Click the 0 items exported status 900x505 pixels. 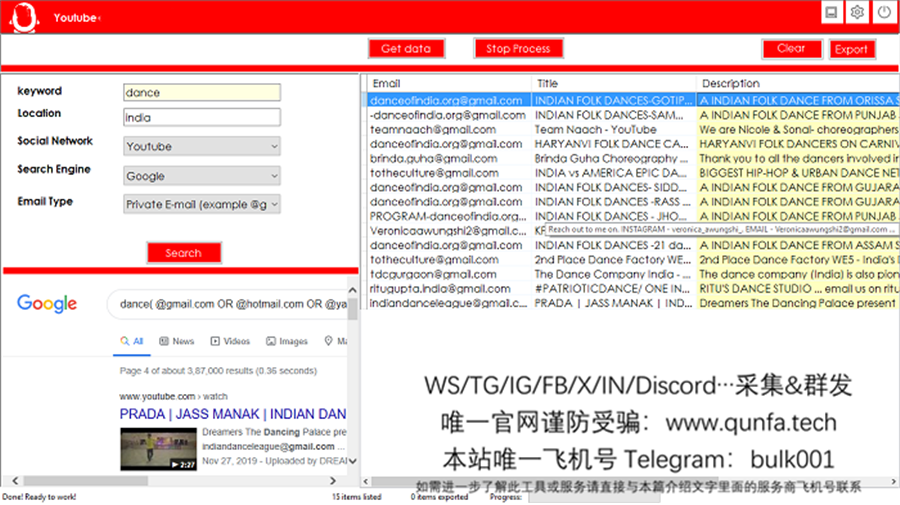point(439,497)
